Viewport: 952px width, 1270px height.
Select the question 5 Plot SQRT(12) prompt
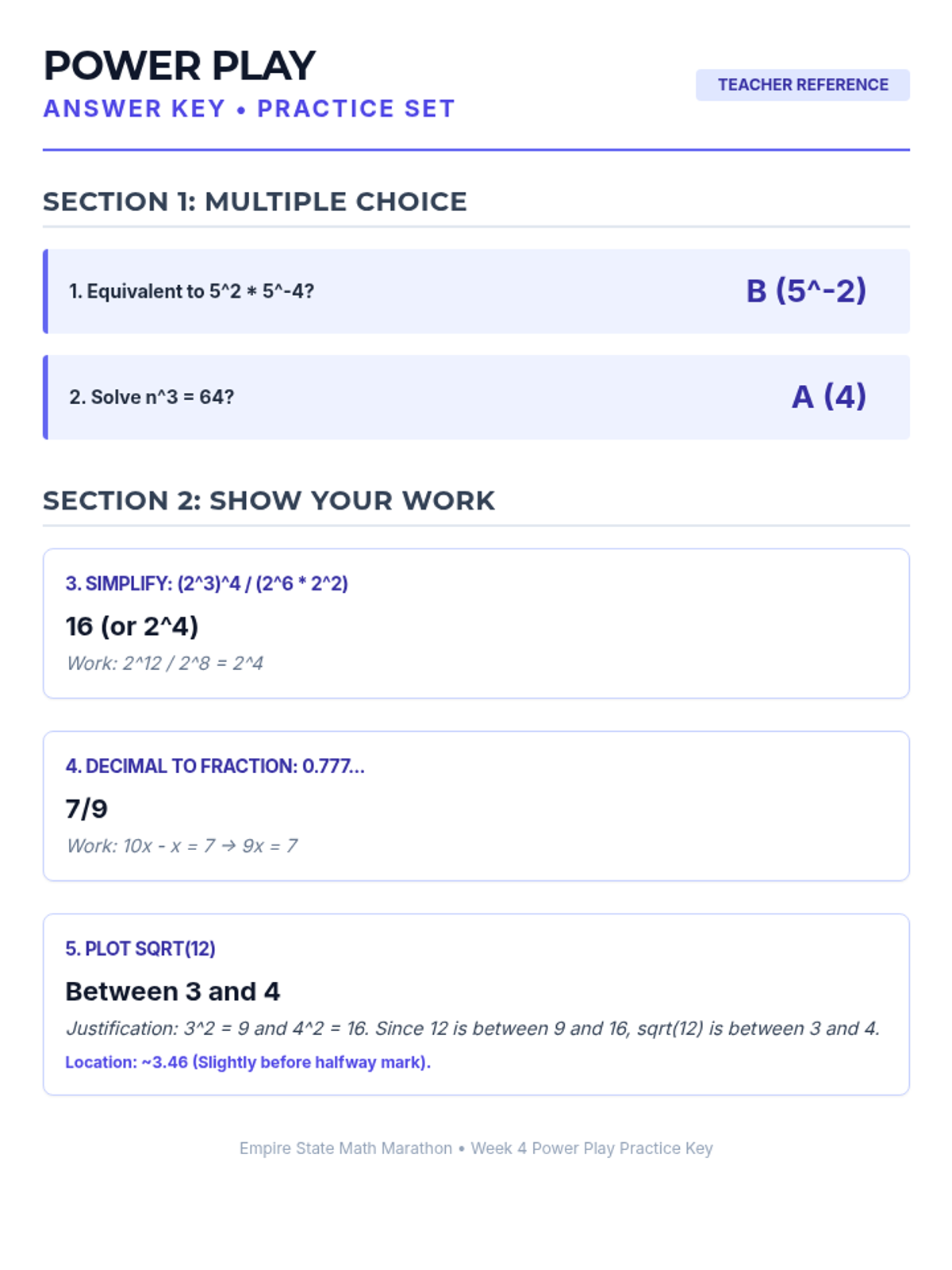(140, 949)
